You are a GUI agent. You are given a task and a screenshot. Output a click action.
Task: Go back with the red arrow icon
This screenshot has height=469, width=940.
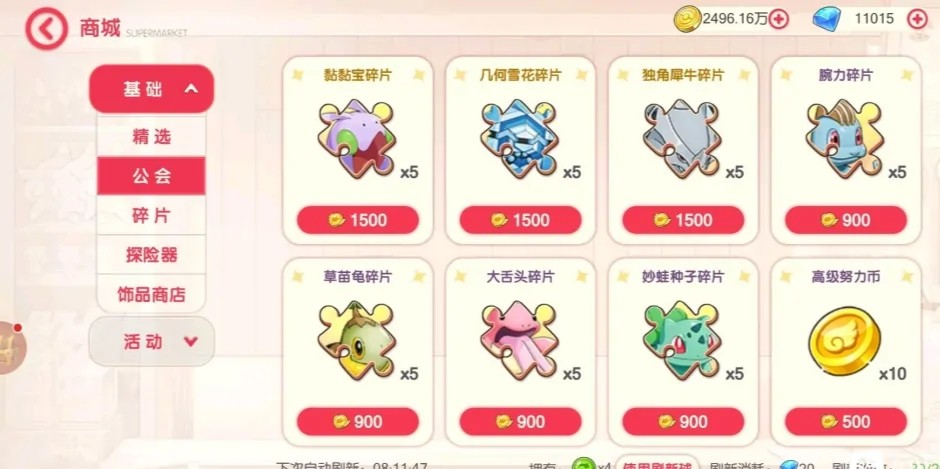(46, 28)
